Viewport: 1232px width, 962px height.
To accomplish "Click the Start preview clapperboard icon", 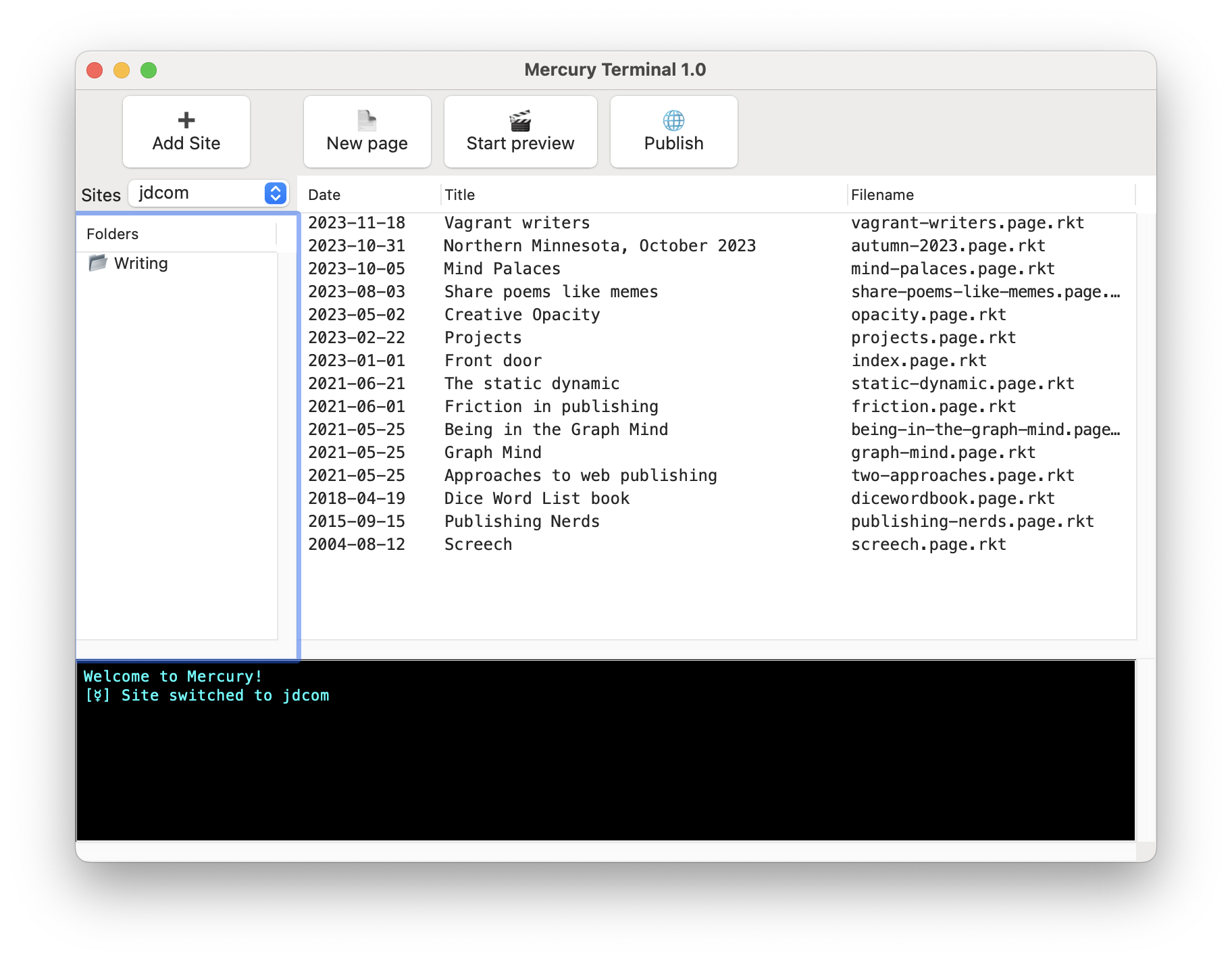I will click(520, 121).
